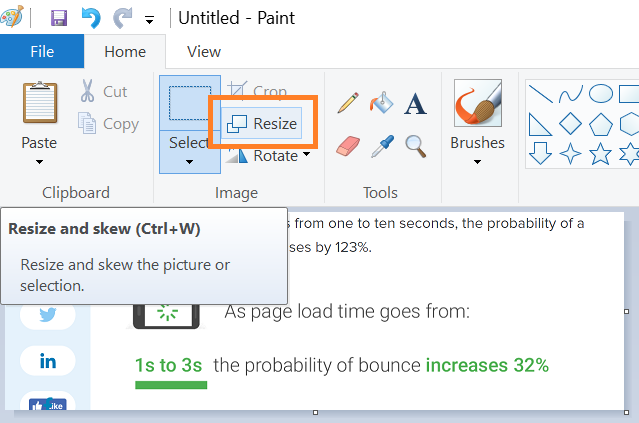Expand the Brushes dropdown arrow
The width and height of the screenshot is (639, 423).
477,162
